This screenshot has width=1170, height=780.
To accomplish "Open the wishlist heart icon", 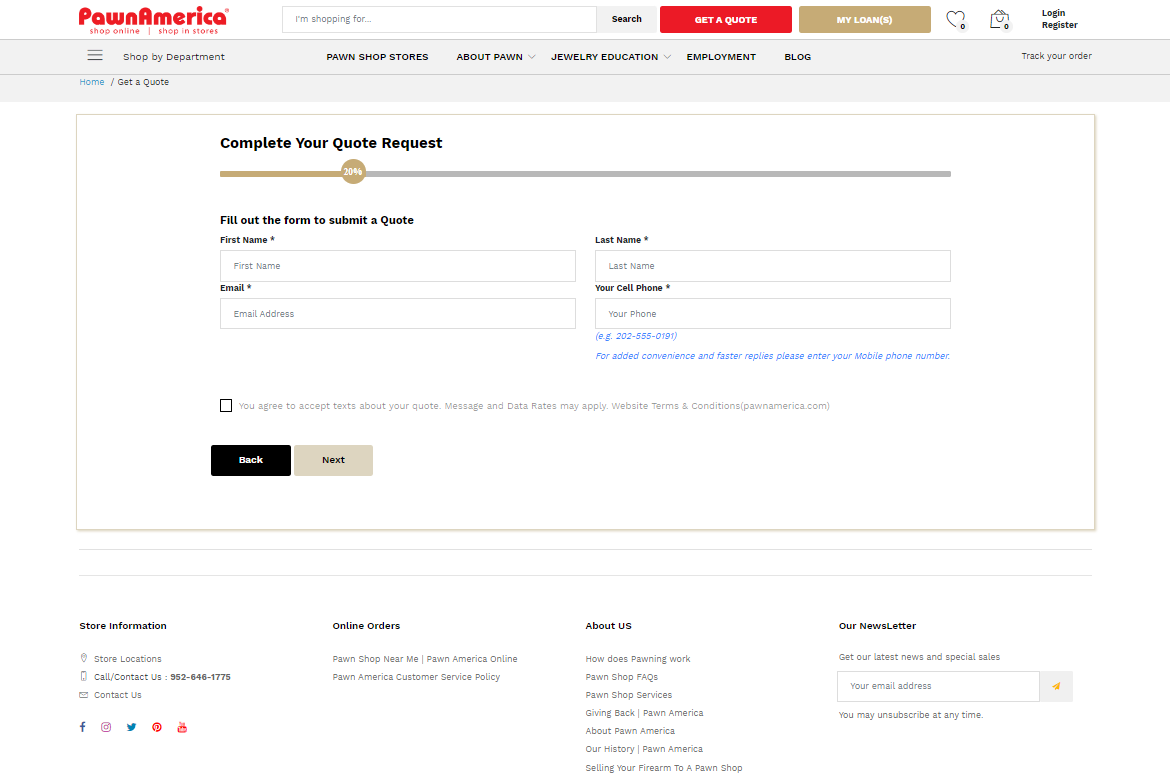I will pyautogui.click(x=955, y=19).
